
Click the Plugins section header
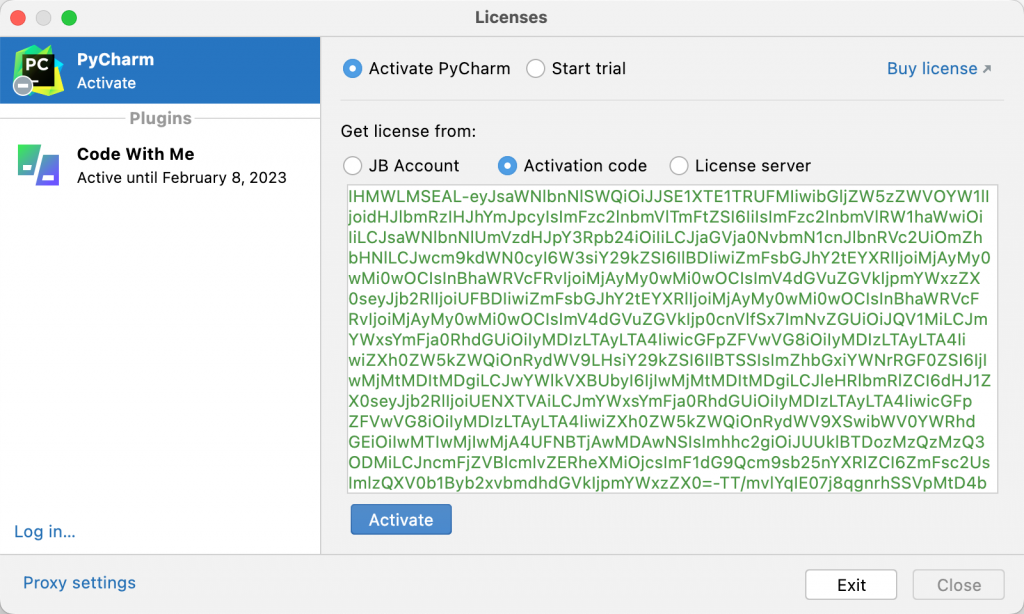coord(161,118)
